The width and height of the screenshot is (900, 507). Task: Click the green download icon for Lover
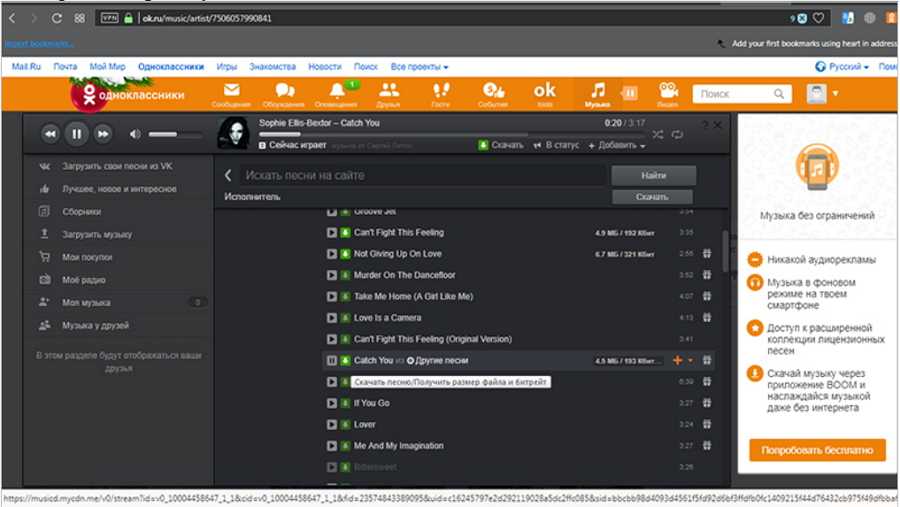344,425
